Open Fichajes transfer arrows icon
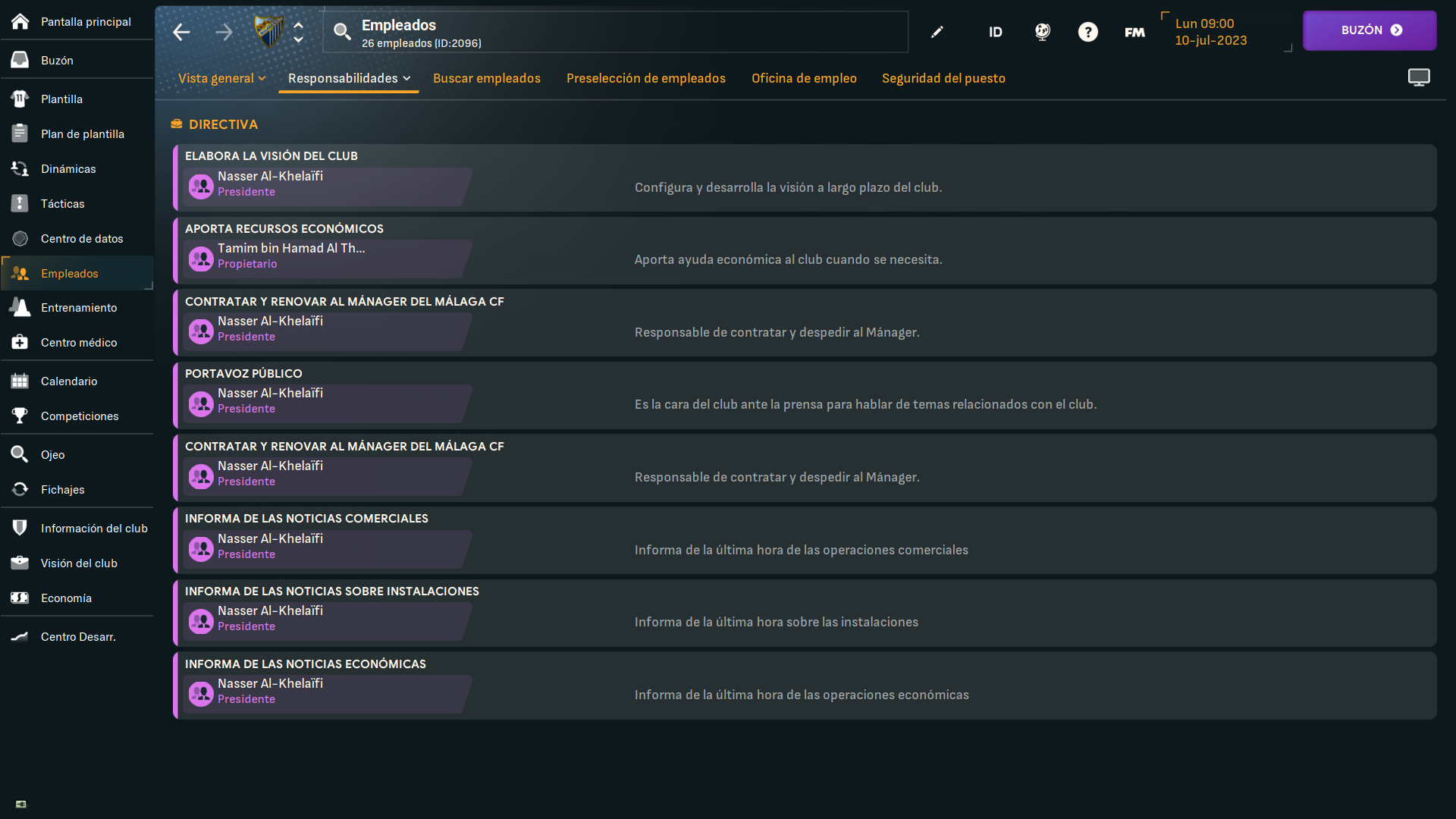This screenshot has height=819, width=1456. click(20, 489)
